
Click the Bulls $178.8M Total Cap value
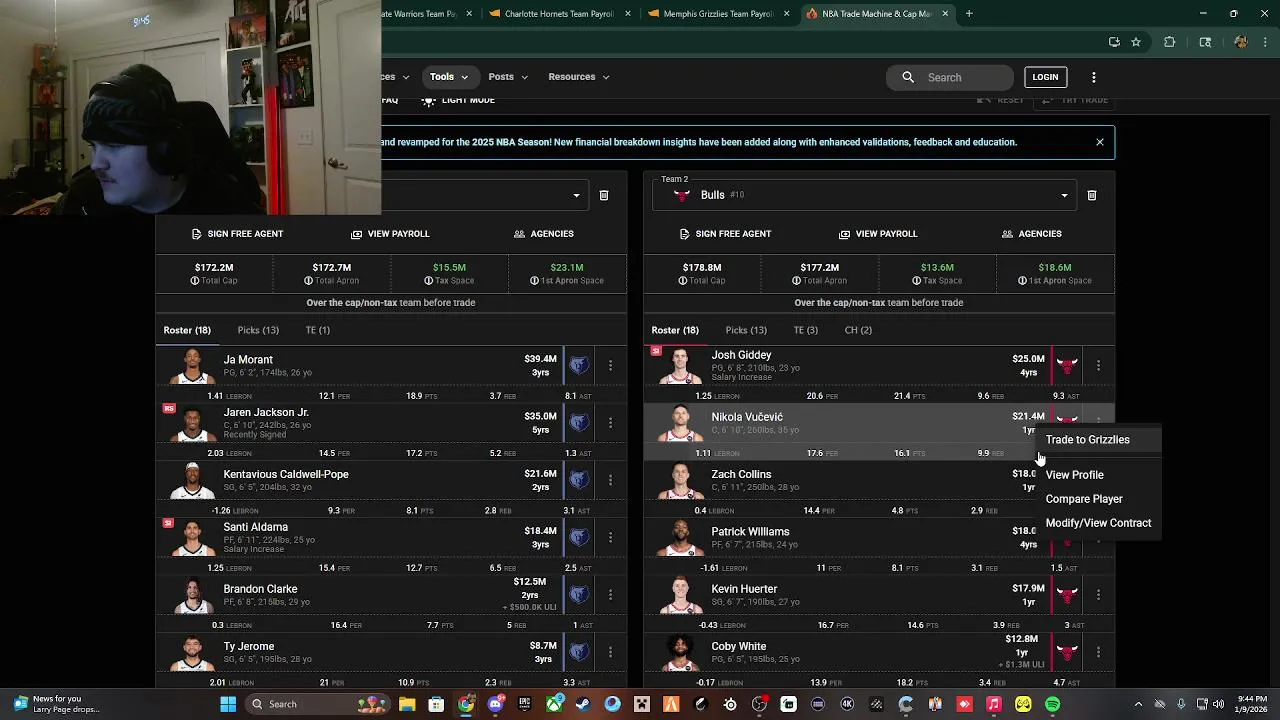tap(702, 268)
